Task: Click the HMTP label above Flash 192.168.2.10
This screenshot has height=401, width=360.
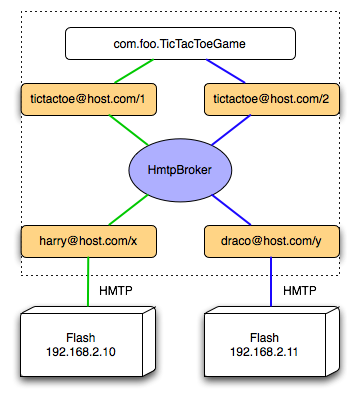Action: [x=116, y=291]
